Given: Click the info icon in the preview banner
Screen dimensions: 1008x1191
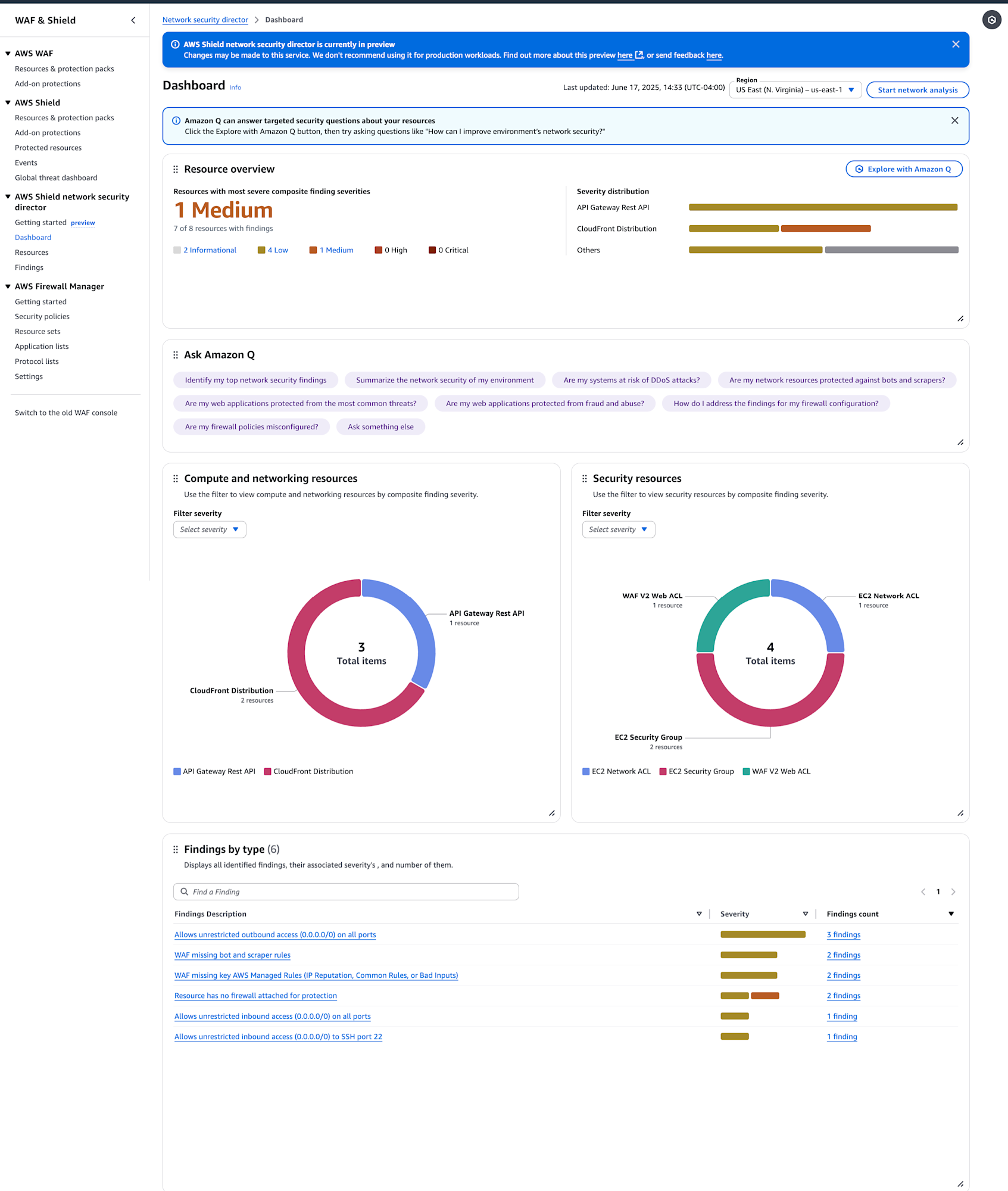Looking at the screenshot, I should pos(175,44).
